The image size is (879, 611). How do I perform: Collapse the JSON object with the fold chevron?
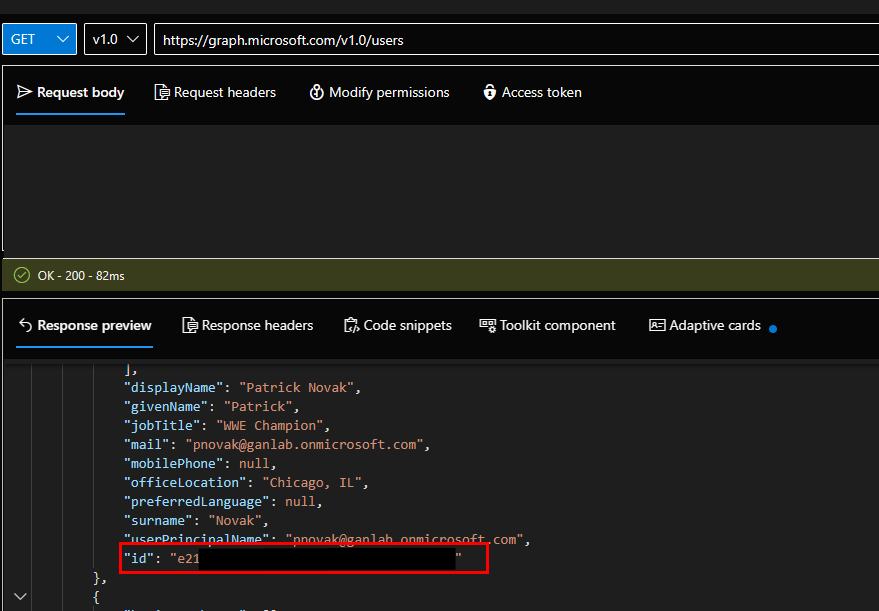click(21, 597)
